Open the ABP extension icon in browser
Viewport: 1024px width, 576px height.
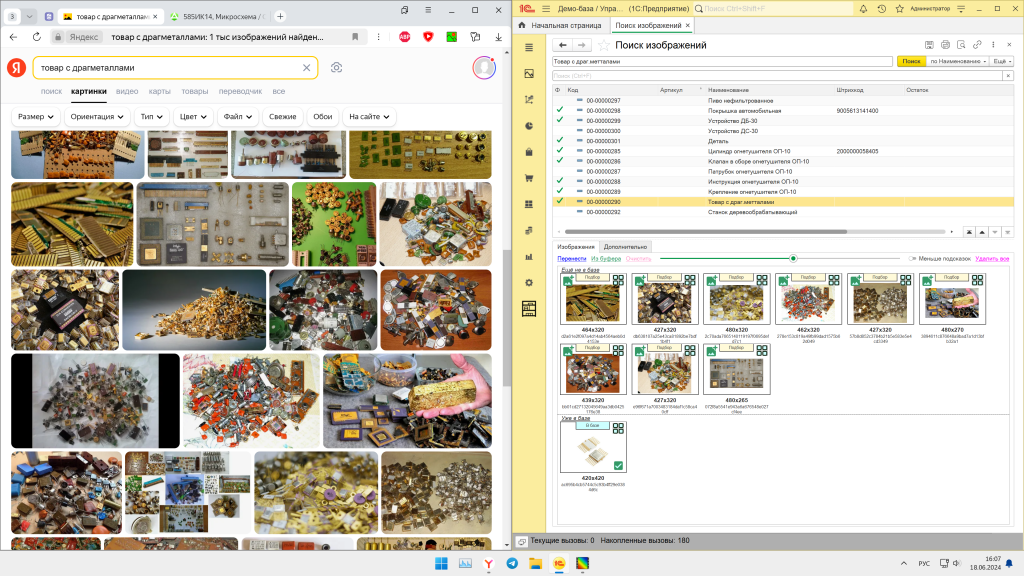point(405,36)
